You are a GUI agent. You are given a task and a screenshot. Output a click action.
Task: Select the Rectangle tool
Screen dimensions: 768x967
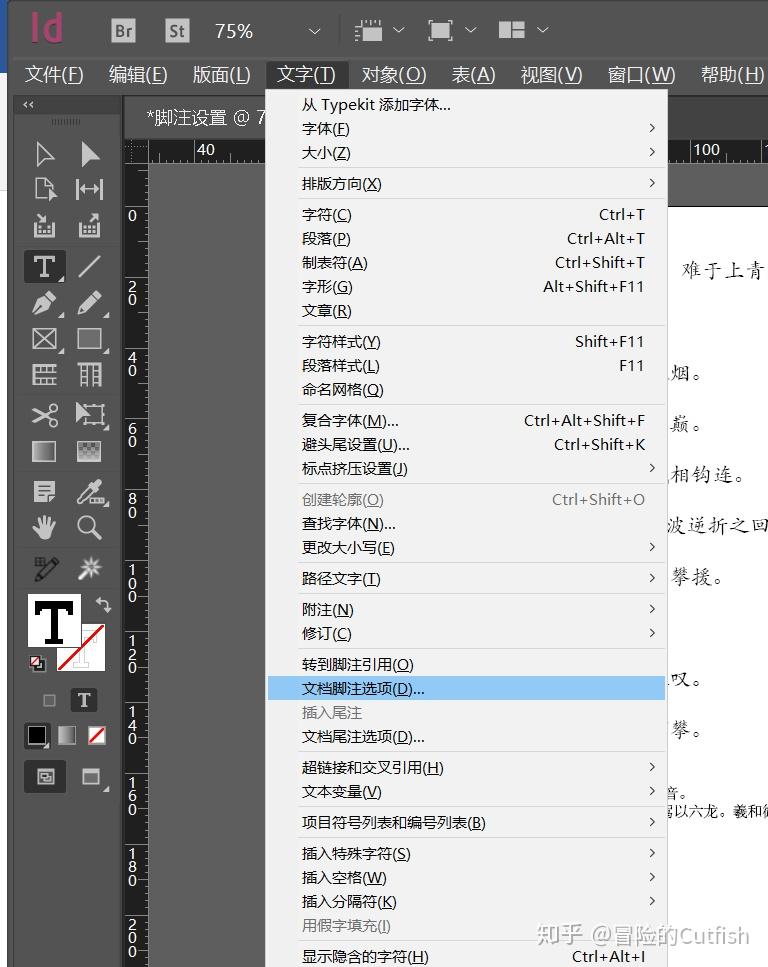(x=89, y=339)
